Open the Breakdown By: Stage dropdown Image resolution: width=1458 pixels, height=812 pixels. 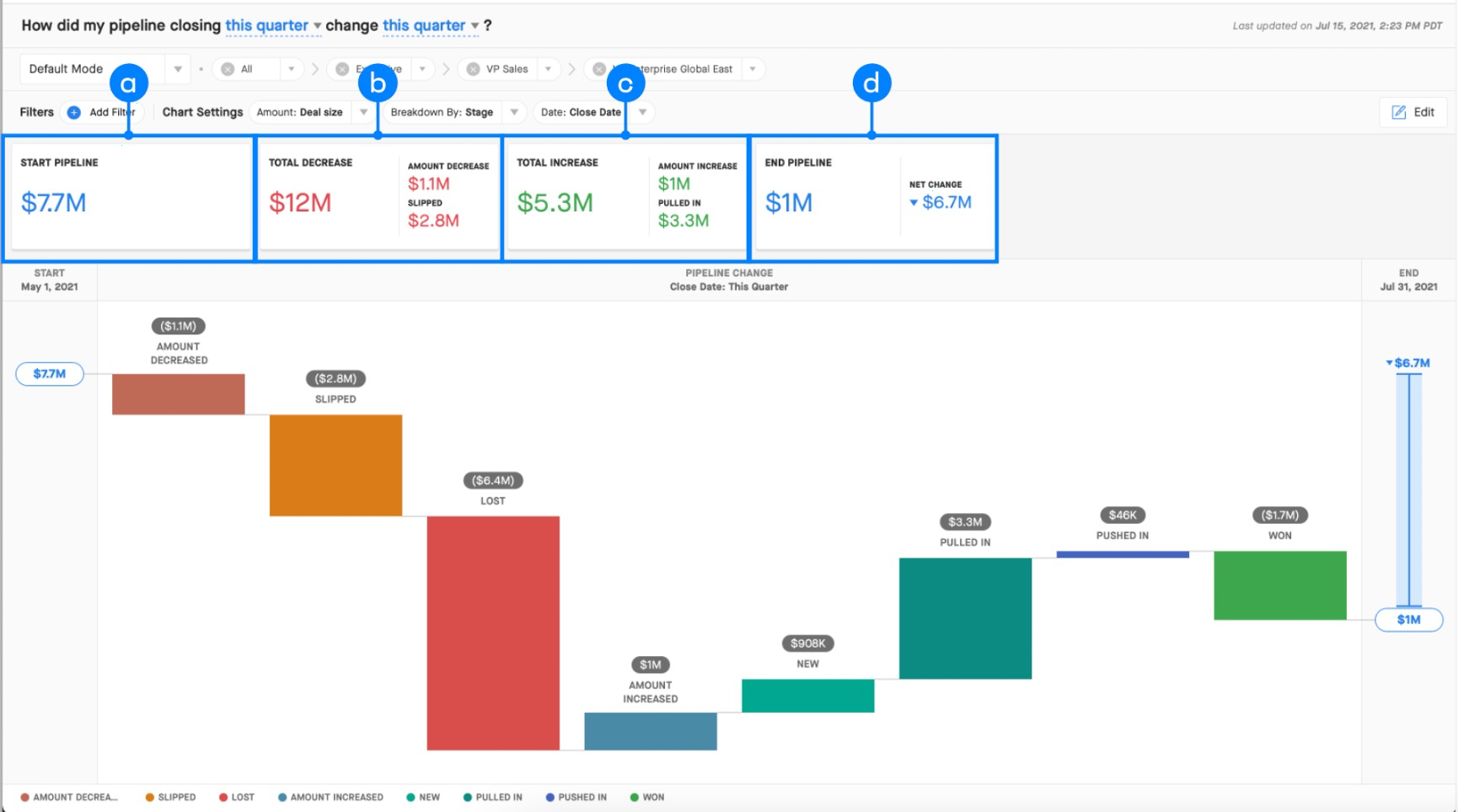pos(455,112)
